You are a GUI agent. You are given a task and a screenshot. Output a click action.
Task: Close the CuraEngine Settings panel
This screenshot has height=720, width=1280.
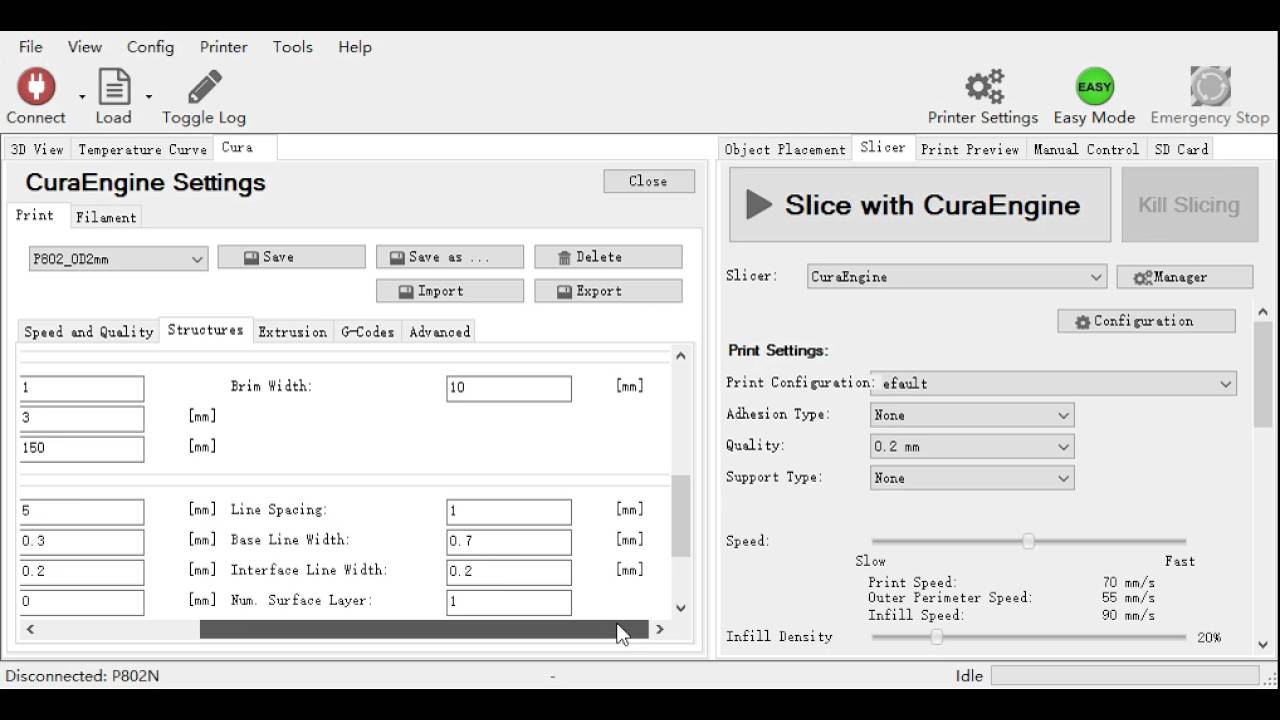point(649,181)
